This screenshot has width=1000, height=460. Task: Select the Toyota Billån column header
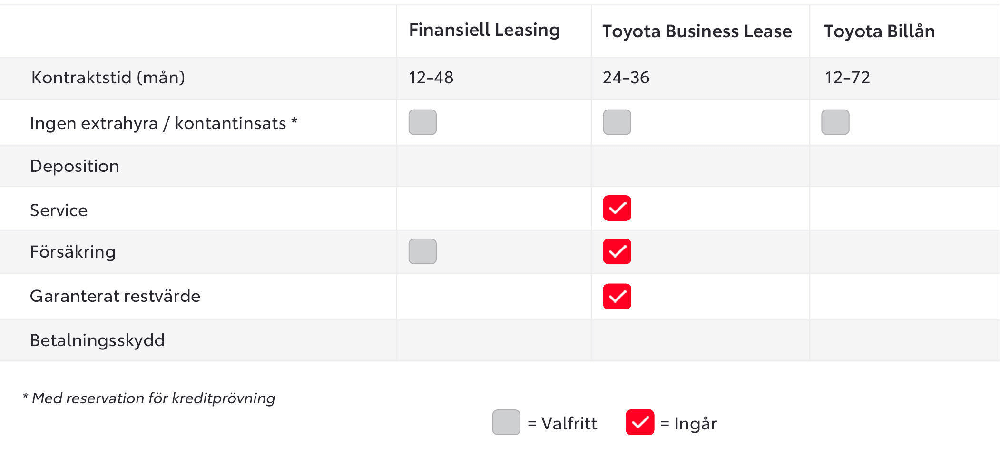pyautogui.click(x=879, y=31)
